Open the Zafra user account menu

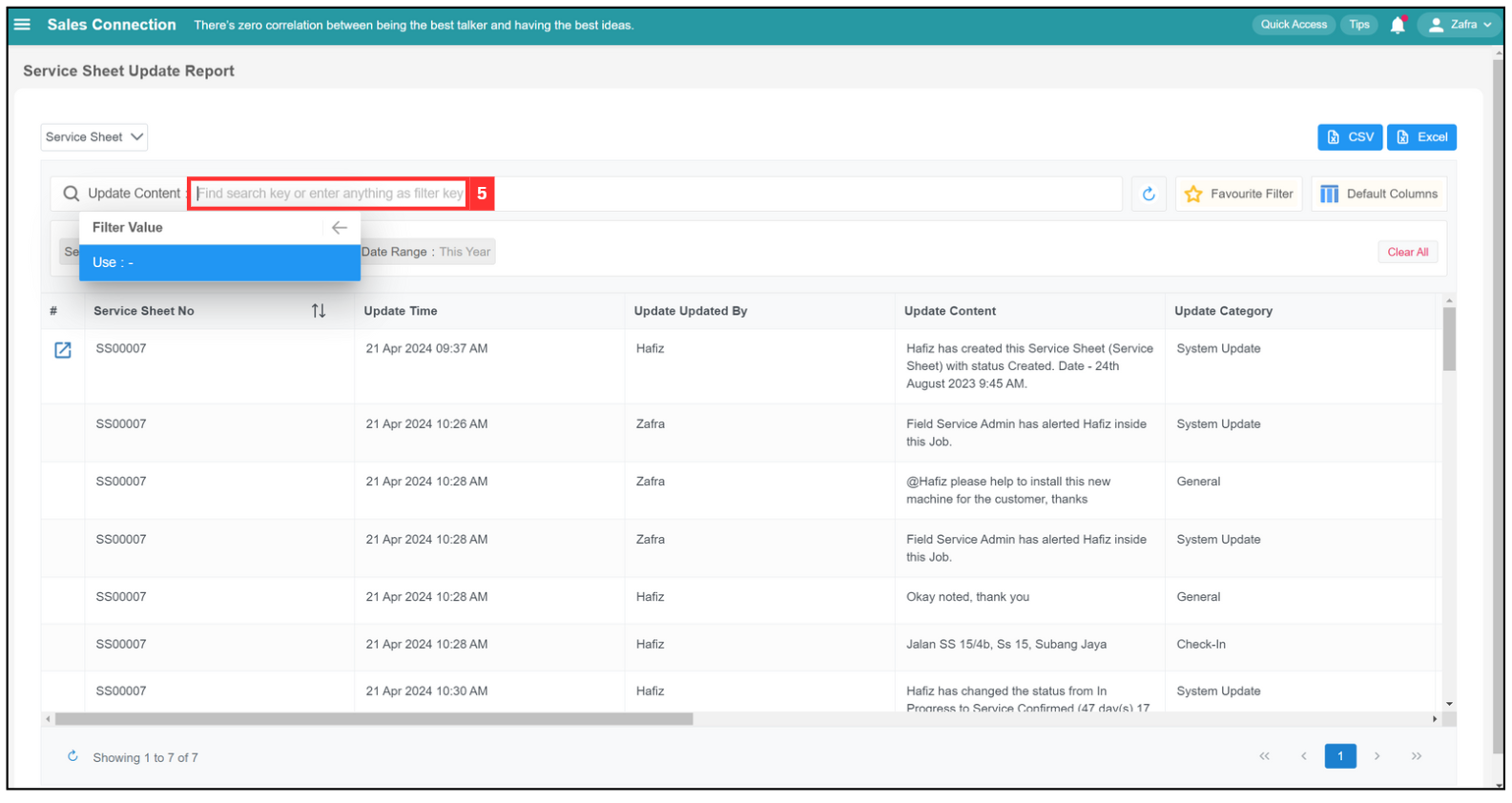click(1460, 25)
